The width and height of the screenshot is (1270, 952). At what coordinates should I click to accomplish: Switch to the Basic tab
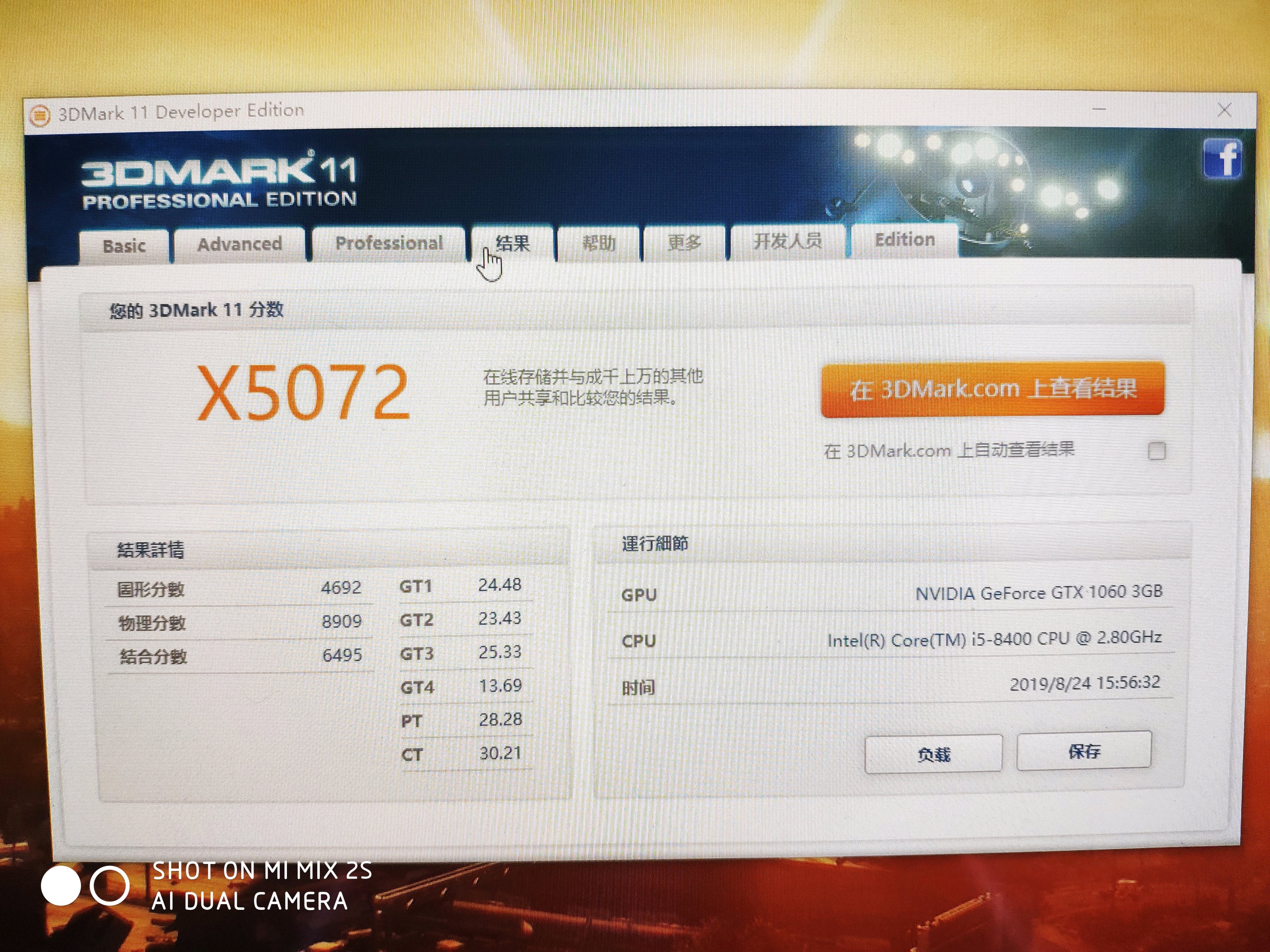[124, 246]
